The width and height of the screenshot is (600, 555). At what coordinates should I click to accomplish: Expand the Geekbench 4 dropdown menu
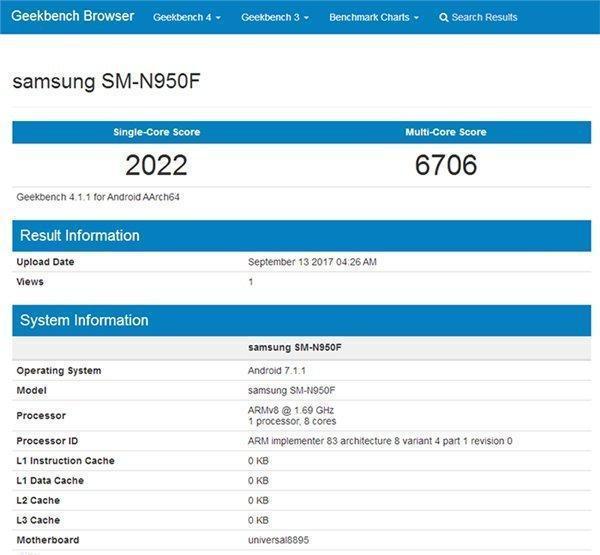point(187,17)
